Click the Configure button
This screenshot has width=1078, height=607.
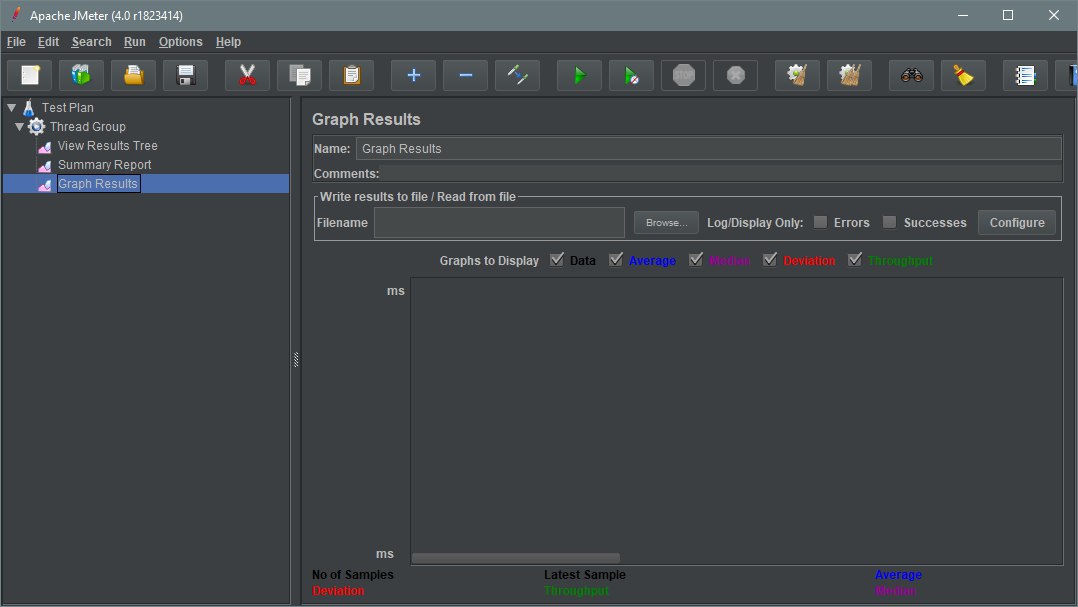(x=1017, y=223)
